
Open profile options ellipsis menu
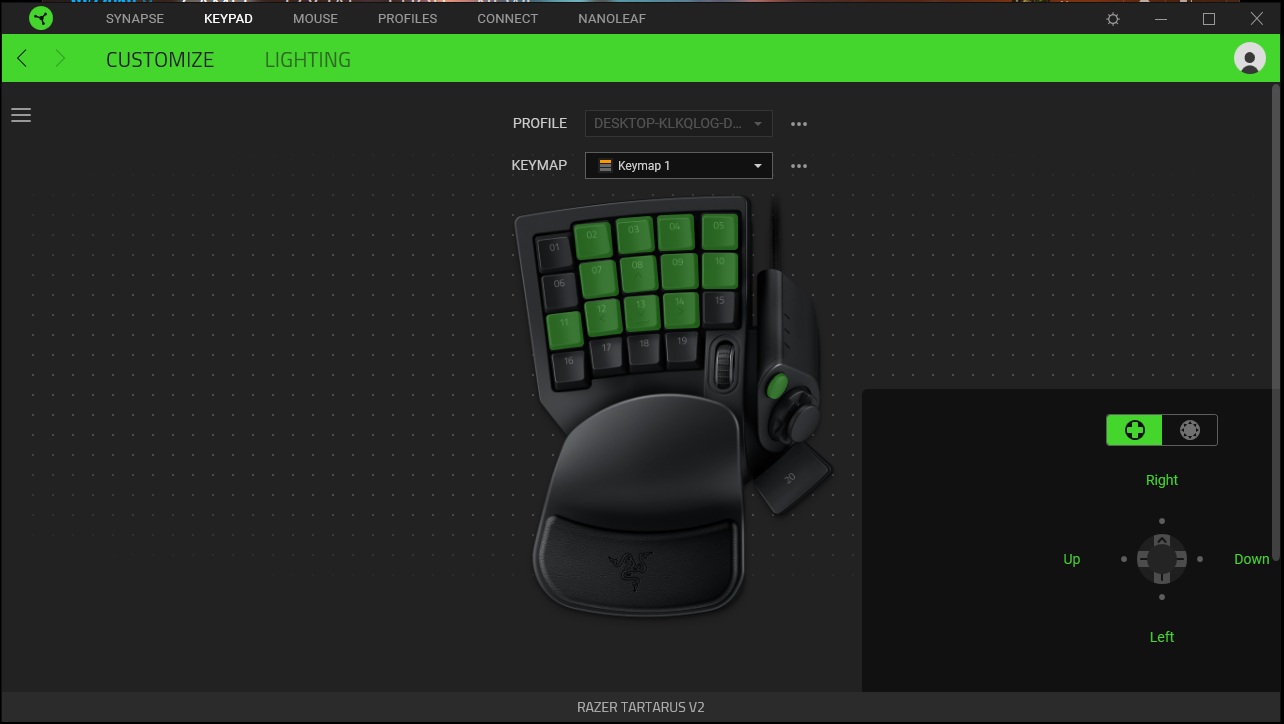click(x=799, y=124)
